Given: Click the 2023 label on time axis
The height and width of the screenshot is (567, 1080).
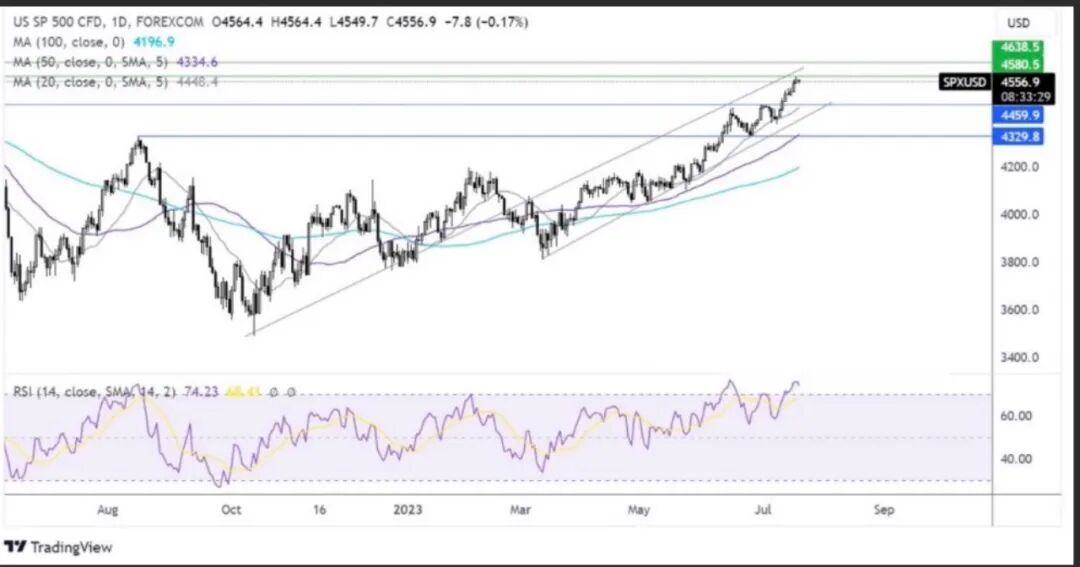Looking at the screenshot, I should tap(407, 510).
